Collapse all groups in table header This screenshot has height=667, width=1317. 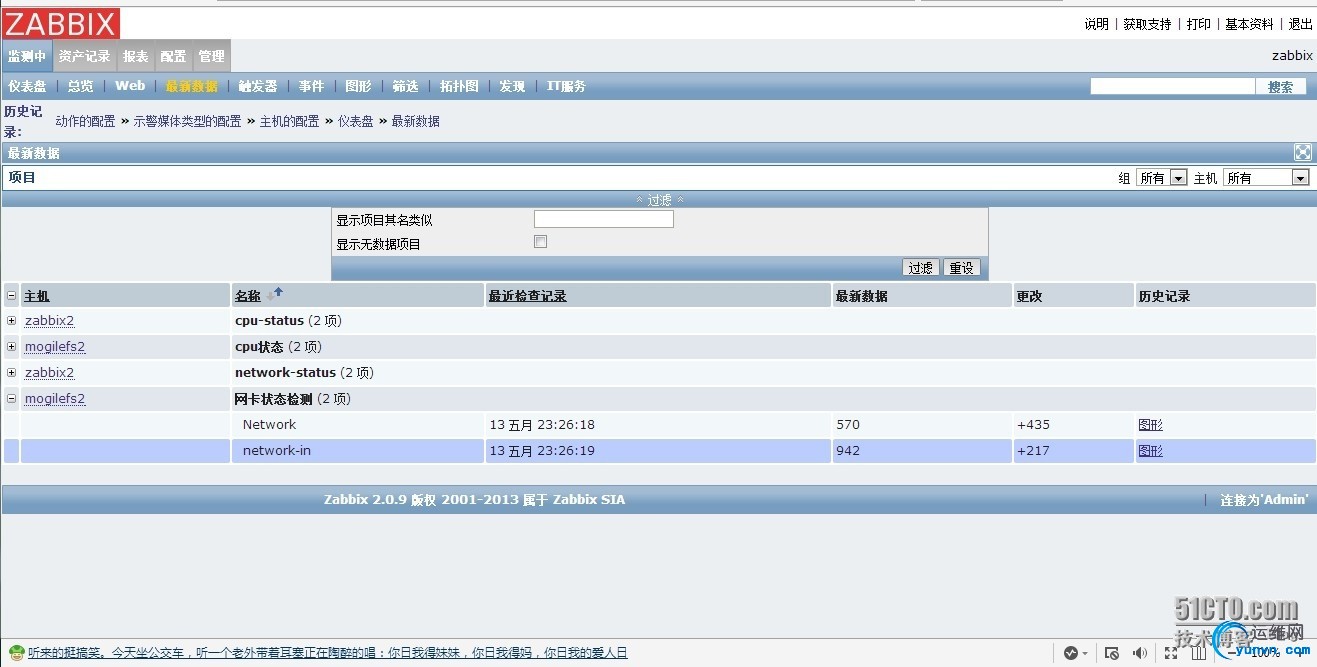12,295
